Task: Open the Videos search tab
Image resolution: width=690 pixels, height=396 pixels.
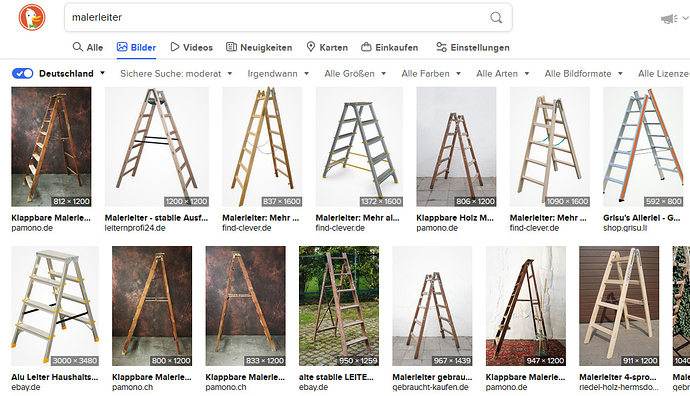Action: pos(191,48)
